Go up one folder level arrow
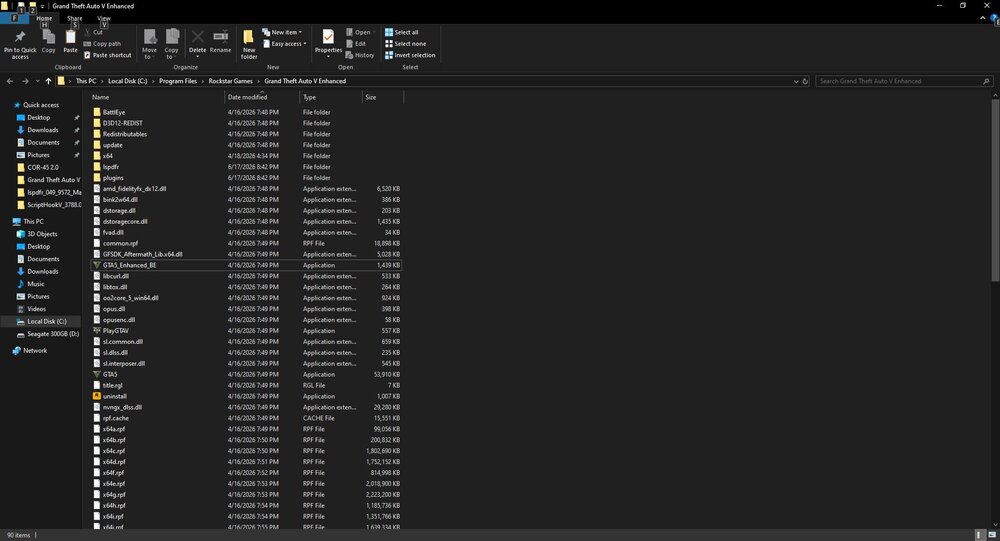The image size is (1000, 541). click(x=48, y=81)
